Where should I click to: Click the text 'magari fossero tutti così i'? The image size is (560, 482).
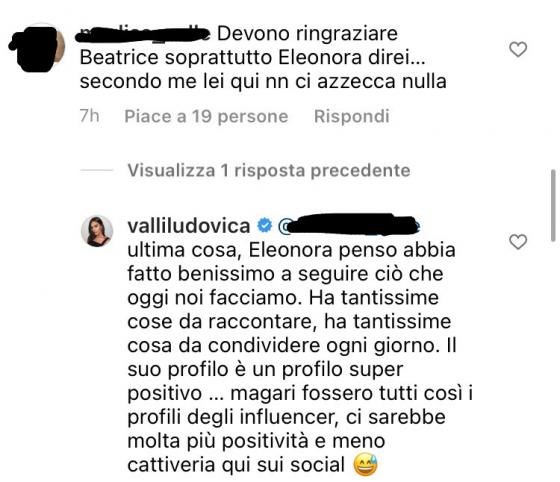[352, 393]
